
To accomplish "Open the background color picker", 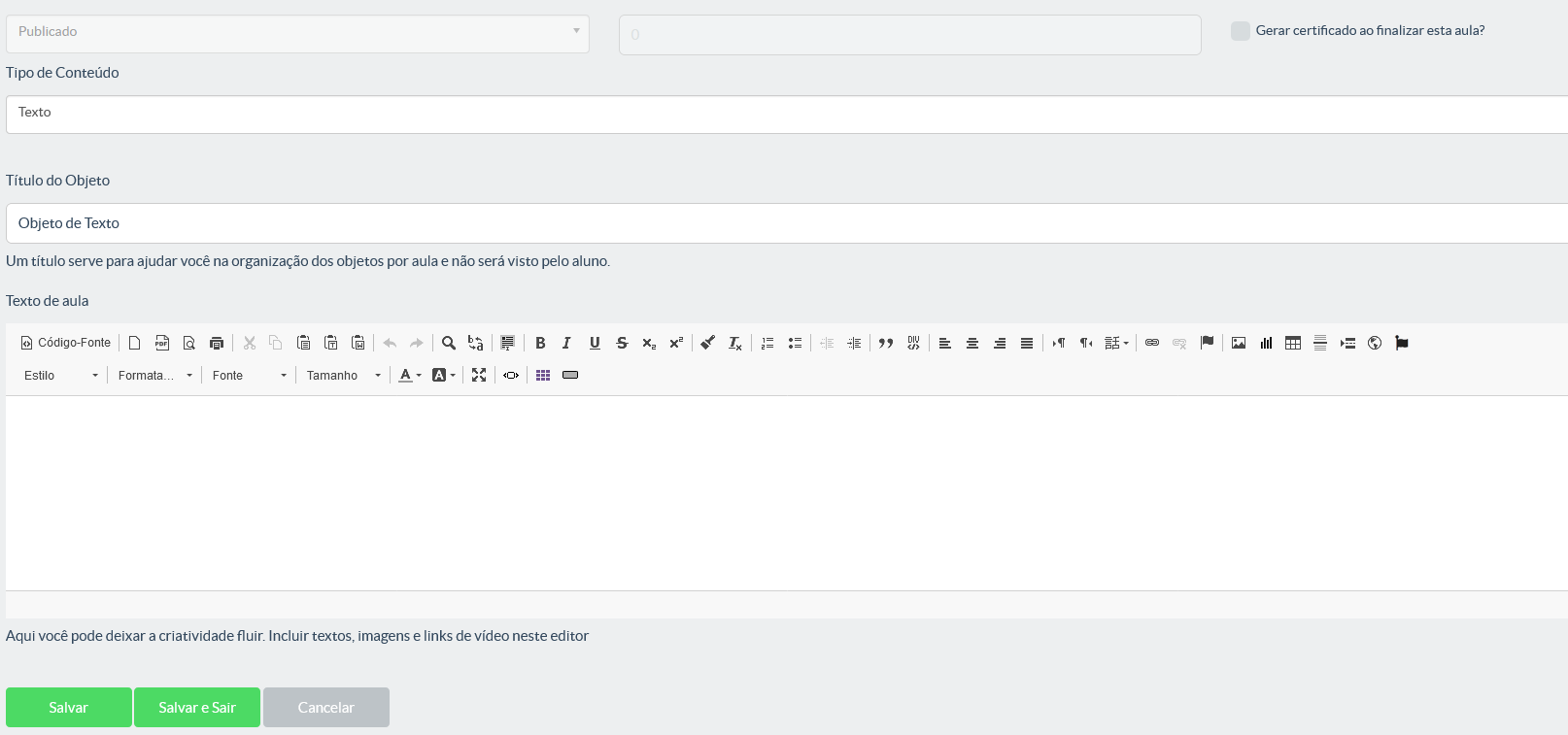I will point(443,375).
